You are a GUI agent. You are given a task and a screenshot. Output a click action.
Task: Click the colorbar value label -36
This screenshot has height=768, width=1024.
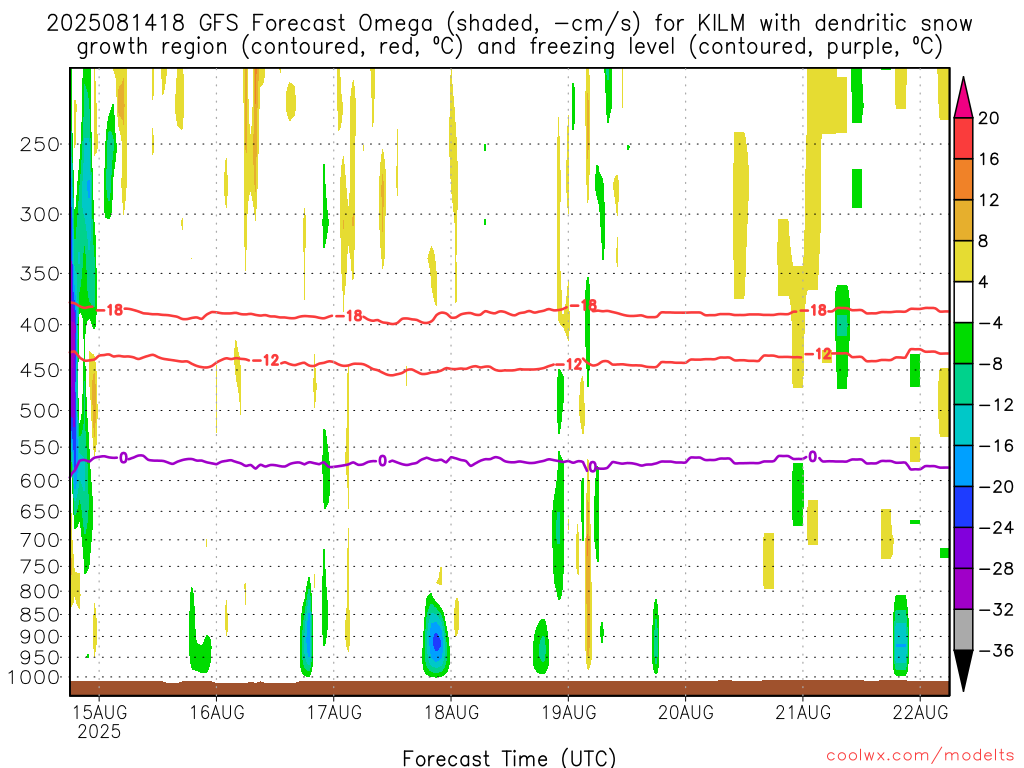(x=996, y=650)
